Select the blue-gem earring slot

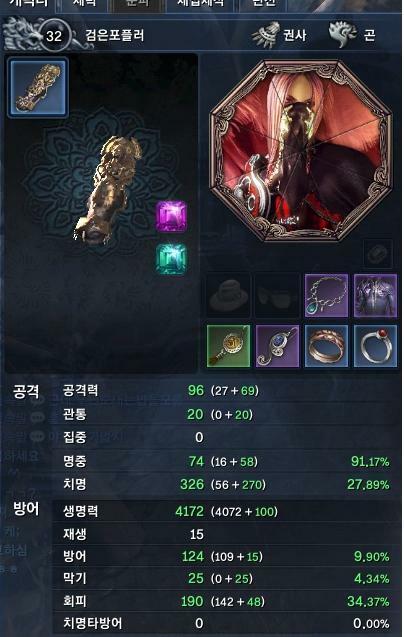click(x=278, y=346)
